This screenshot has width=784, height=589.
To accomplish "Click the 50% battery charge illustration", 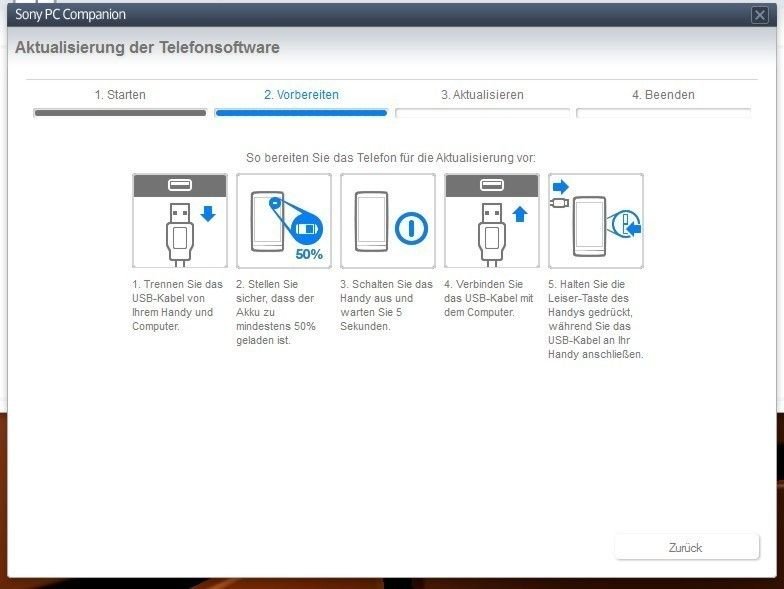I will pos(284,220).
